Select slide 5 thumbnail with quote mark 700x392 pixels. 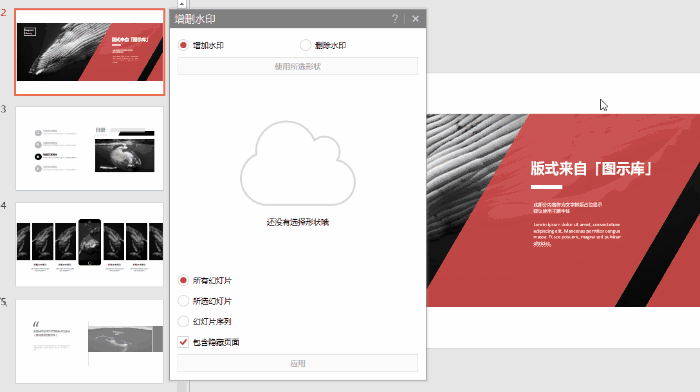click(90, 341)
